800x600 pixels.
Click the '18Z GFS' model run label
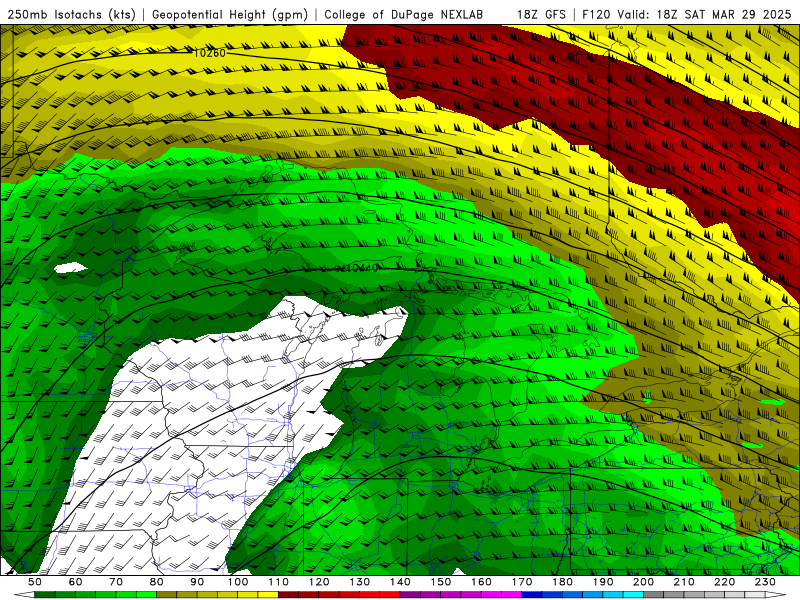541,15
